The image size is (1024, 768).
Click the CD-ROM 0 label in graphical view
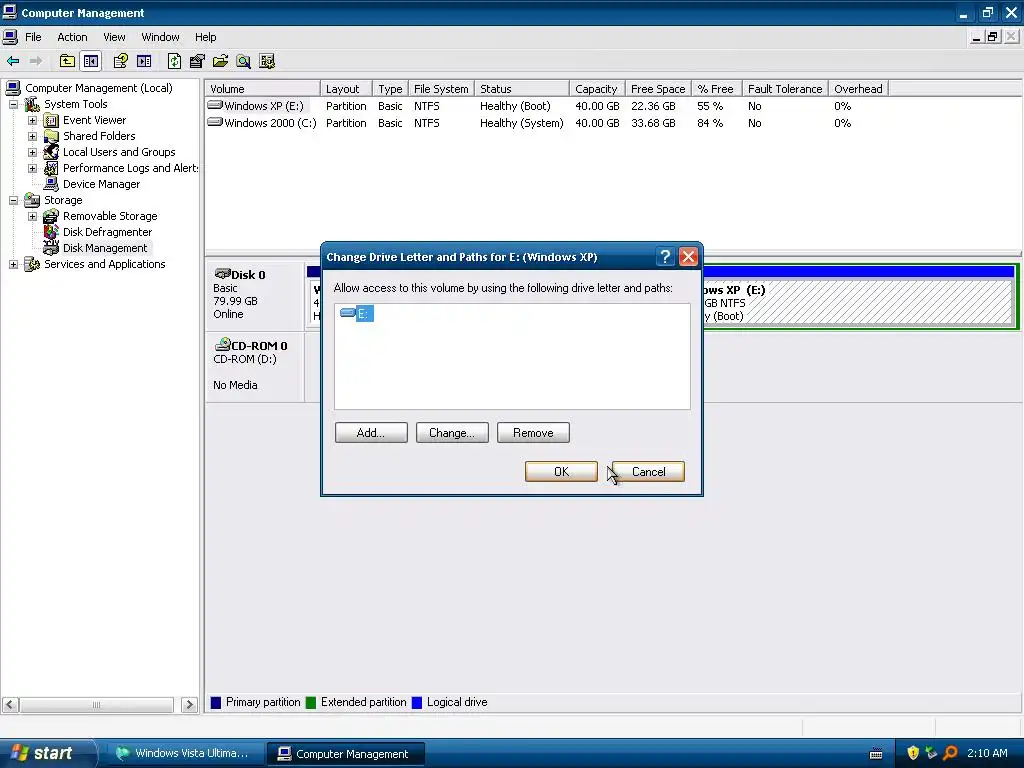coord(259,345)
